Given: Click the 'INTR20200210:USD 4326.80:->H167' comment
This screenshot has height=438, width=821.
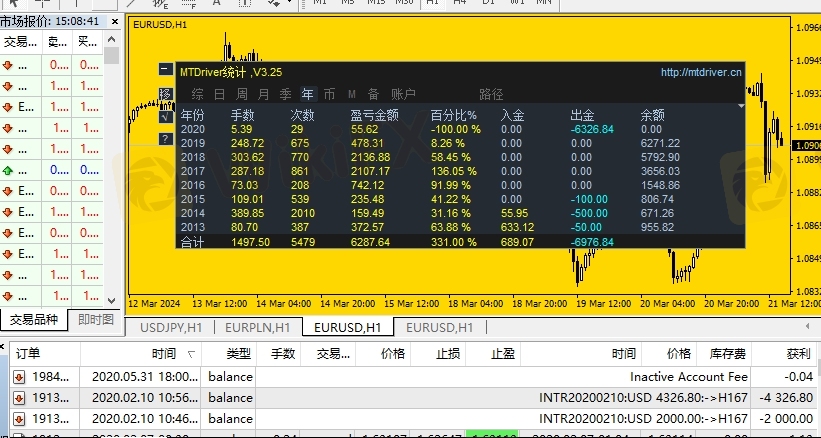Looking at the screenshot, I should (x=643, y=398).
